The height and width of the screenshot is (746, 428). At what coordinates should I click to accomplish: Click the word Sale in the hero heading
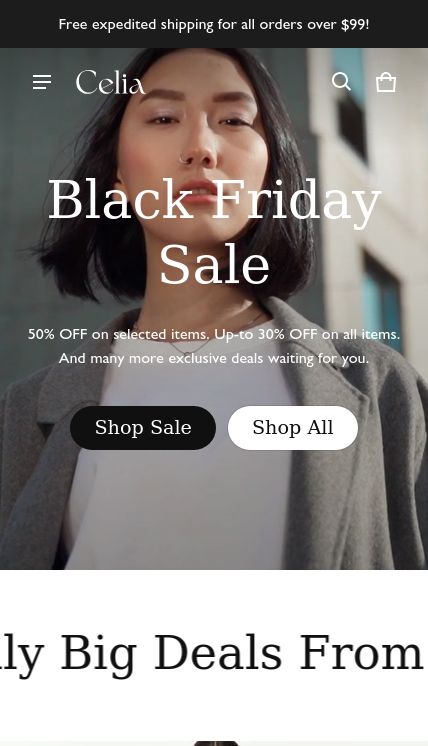coord(214,265)
